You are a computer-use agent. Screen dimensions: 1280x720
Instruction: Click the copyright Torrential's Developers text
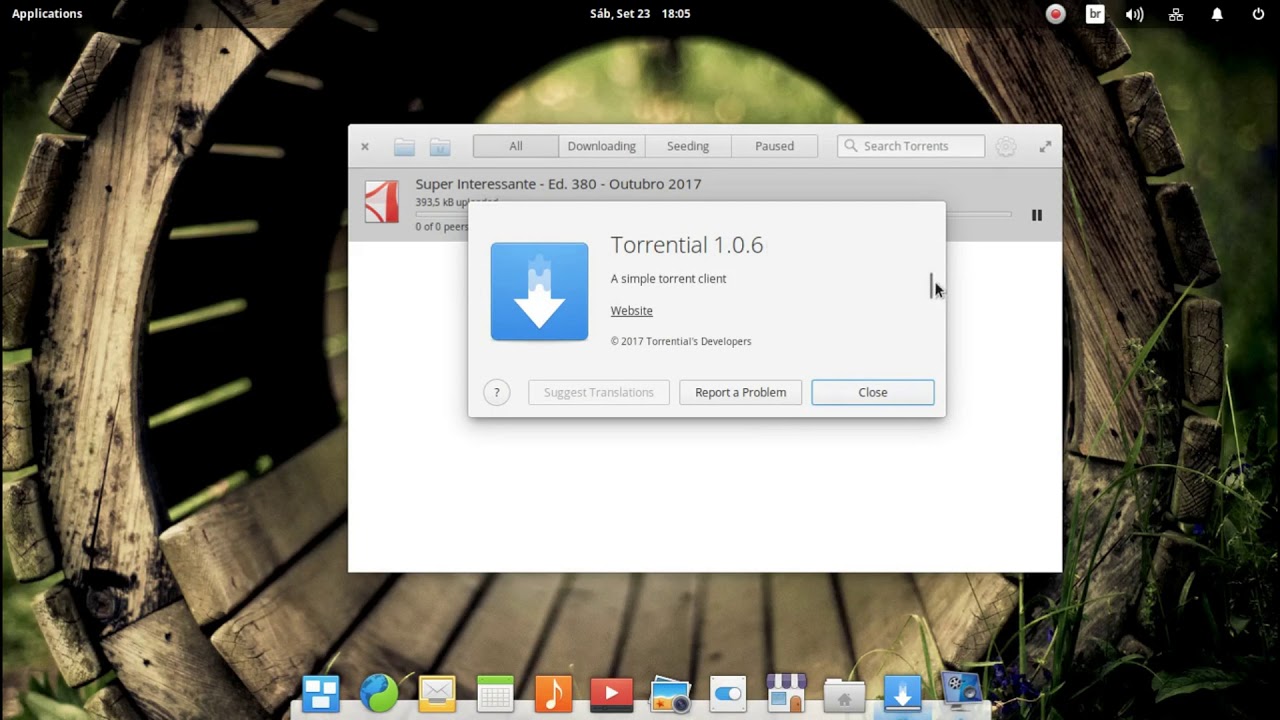[x=681, y=341]
